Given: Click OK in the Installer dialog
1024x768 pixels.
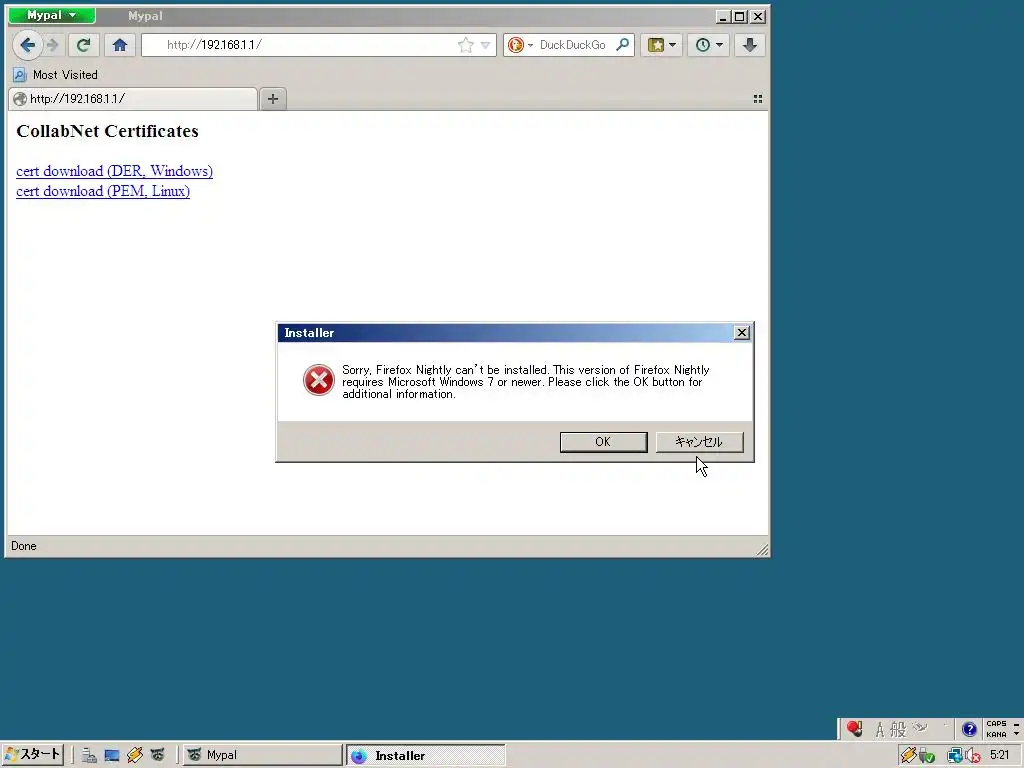Looking at the screenshot, I should pyautogui.click(x=603, y=442).
